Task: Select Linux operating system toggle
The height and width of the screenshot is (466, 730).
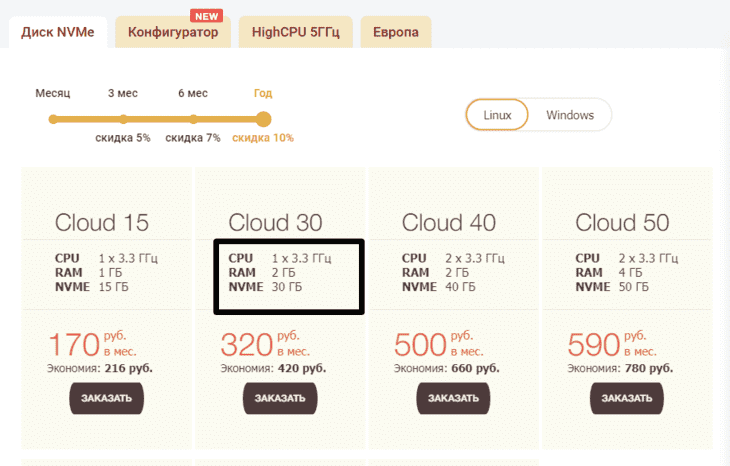Action: (497, 115)
